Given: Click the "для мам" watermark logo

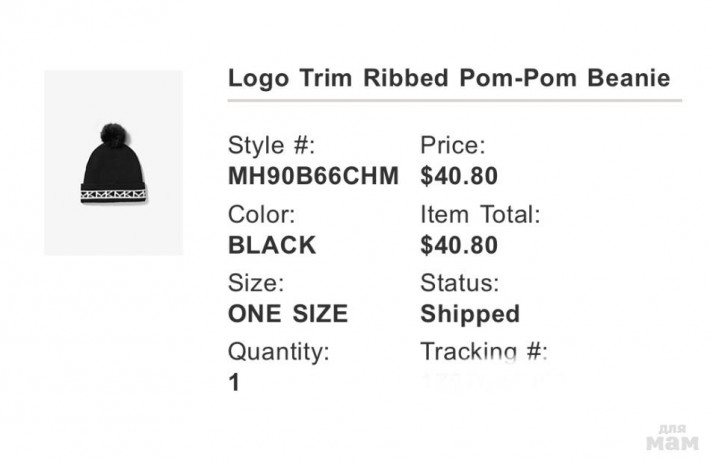Looking at the screenshot, I should coord(671,435).
